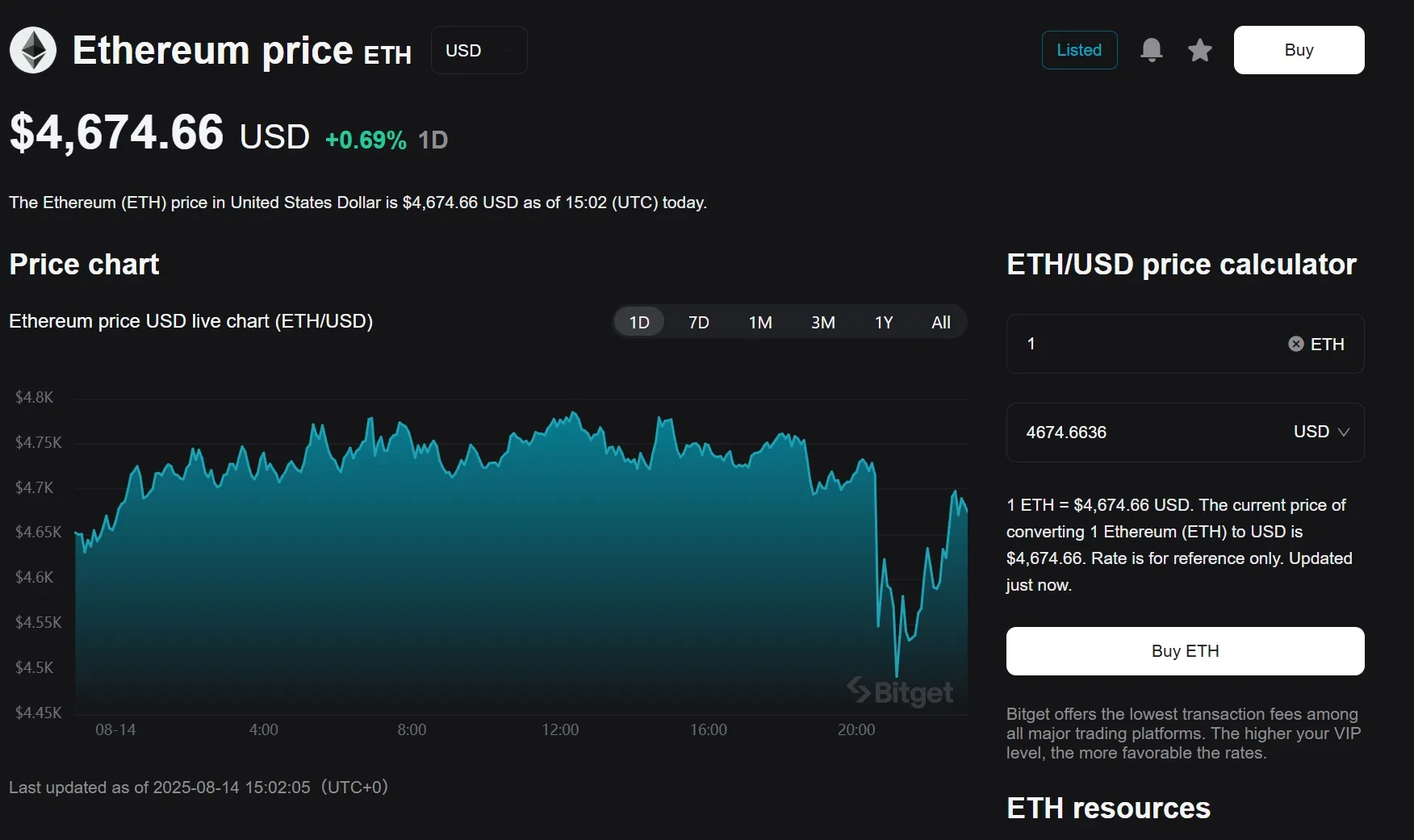This screenshot has width=1414, height=840.
Task: Open the USD currency selector beside the title
Action: pos(479,50)
